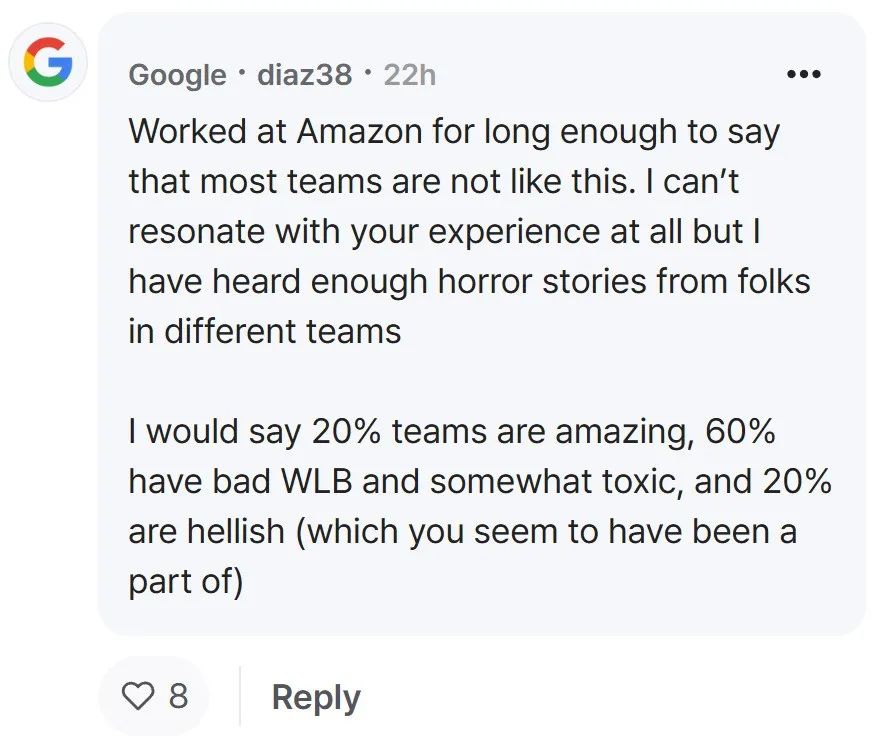This screenshot has height=741, width=890.
Task: Click the first line starting 'Worked at Amazon'
Action: point(454,132)
